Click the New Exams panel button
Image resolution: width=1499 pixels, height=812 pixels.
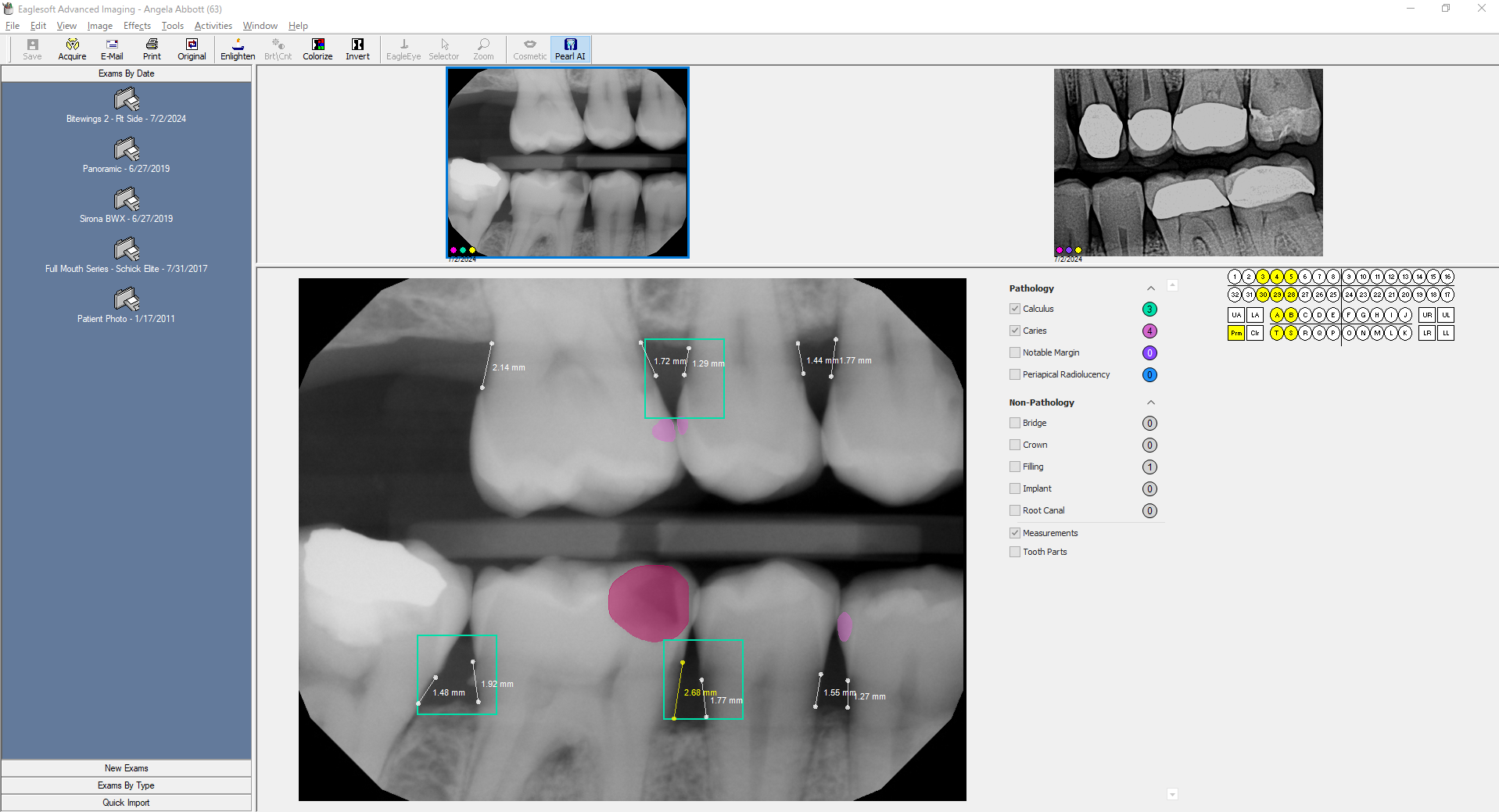pyautogui.click(x=126, y=768)
